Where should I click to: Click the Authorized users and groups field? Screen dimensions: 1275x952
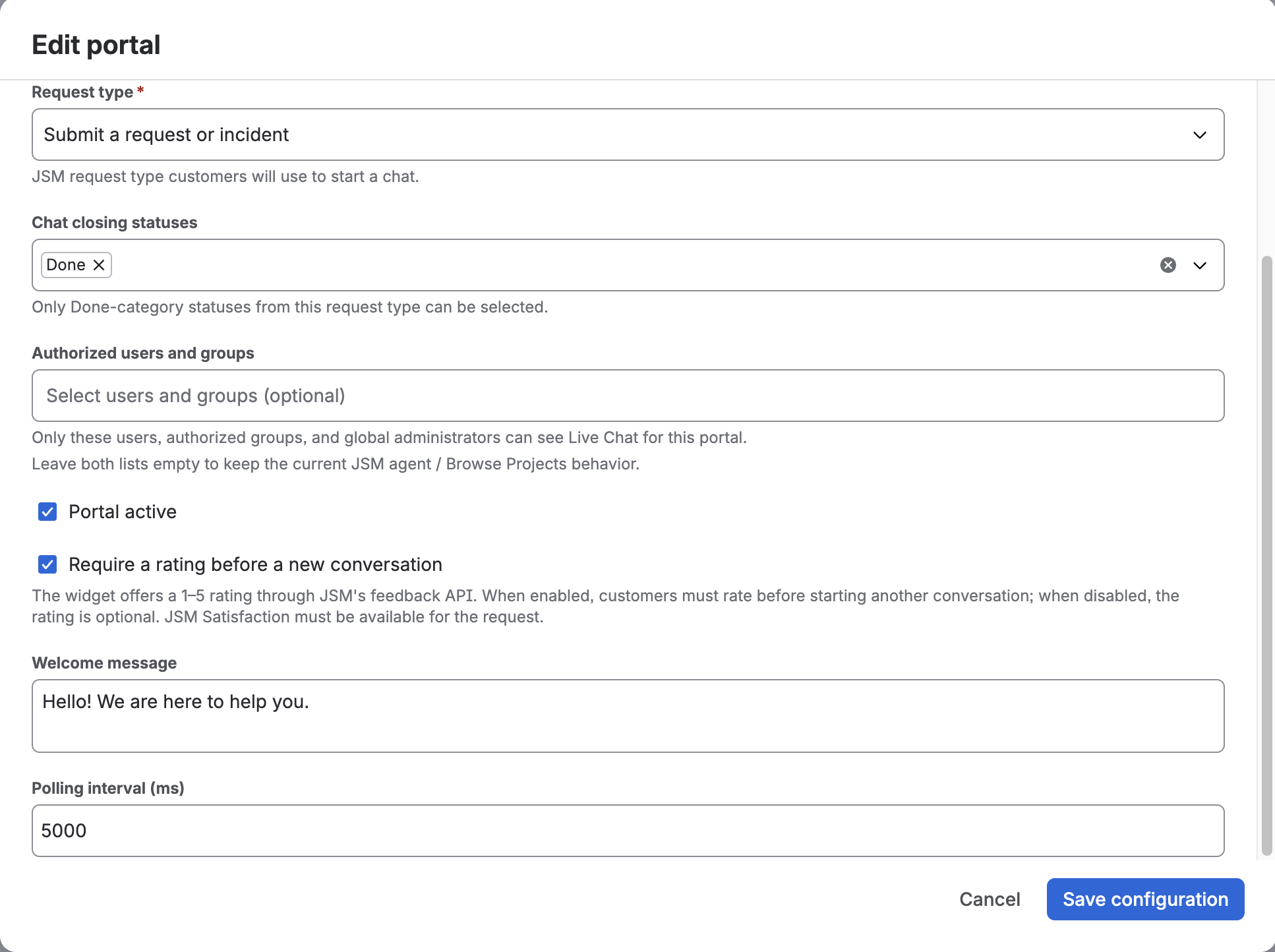tap(628, 396)
